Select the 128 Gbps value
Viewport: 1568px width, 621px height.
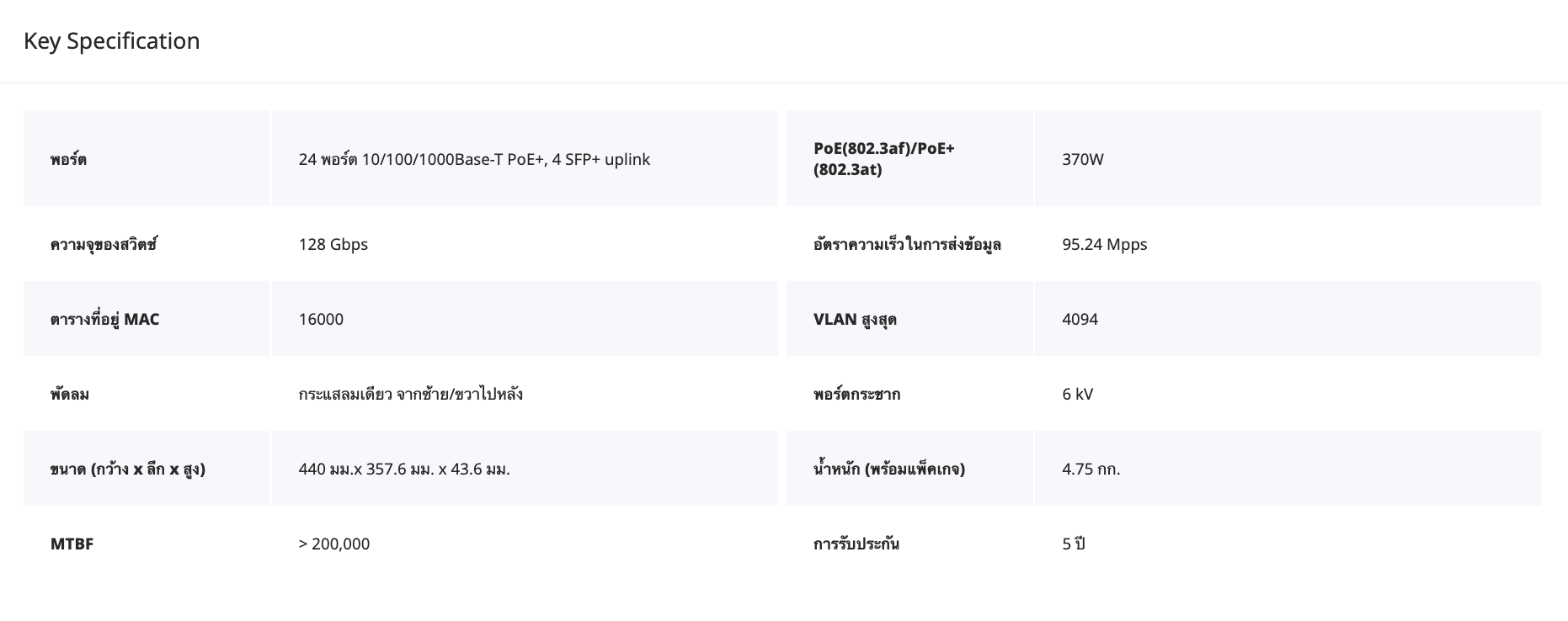333,244
